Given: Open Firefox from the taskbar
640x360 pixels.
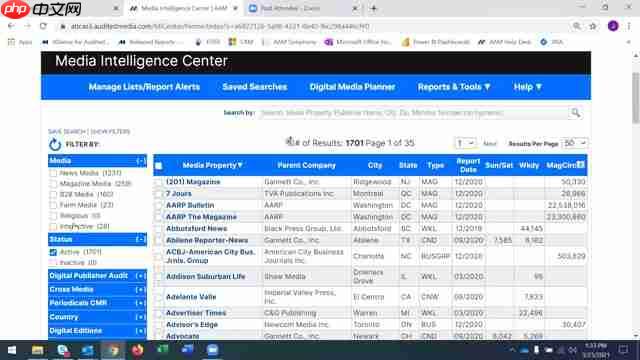Looking at the screenshot, I should (138, 350).
